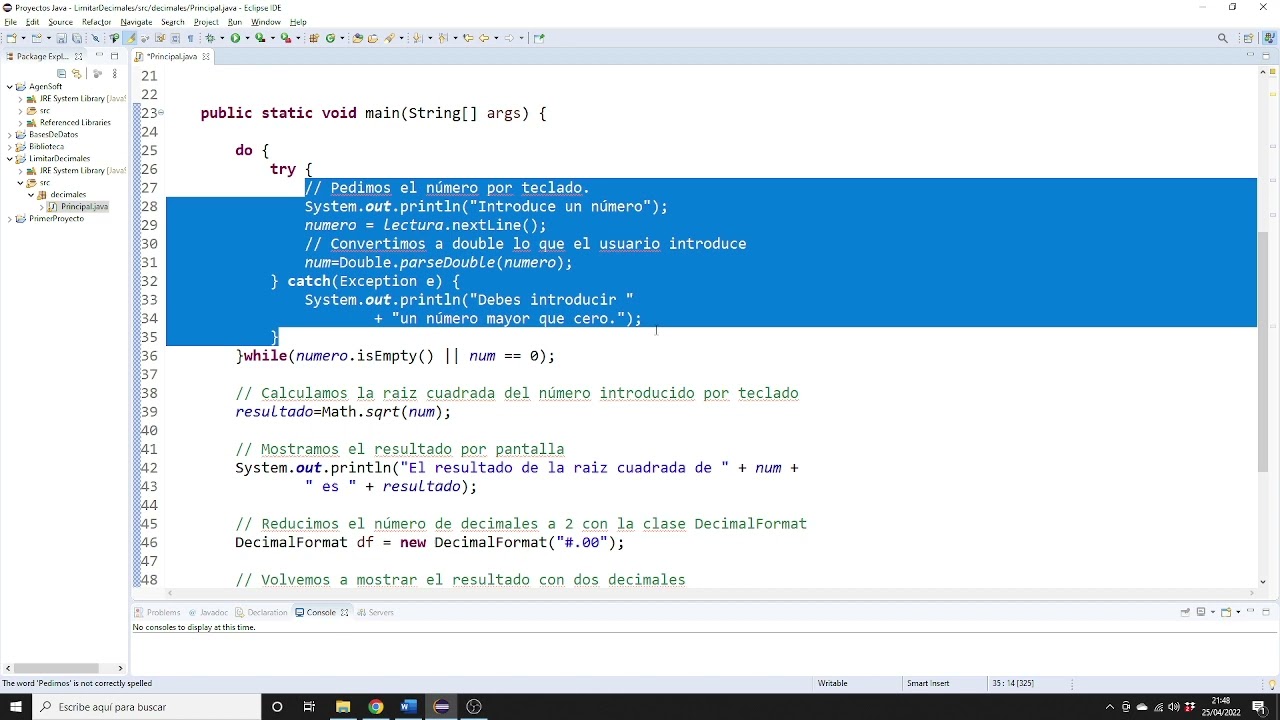1280x720 pixels.
Task: Collapse the decimales package node
Action: pyautogui.click(x=31, y=195)
